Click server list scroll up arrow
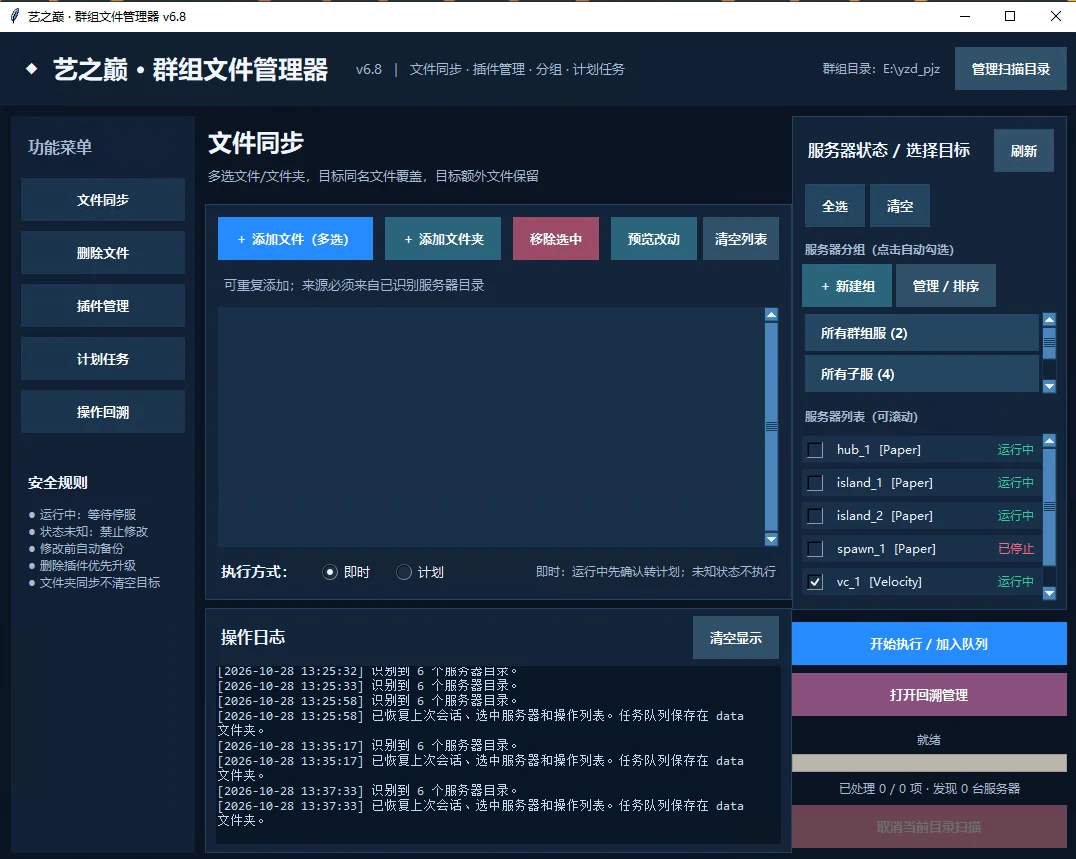The height and width of the screenshot is (859, 1076). pyautogui.click(x=1049, y=440)
